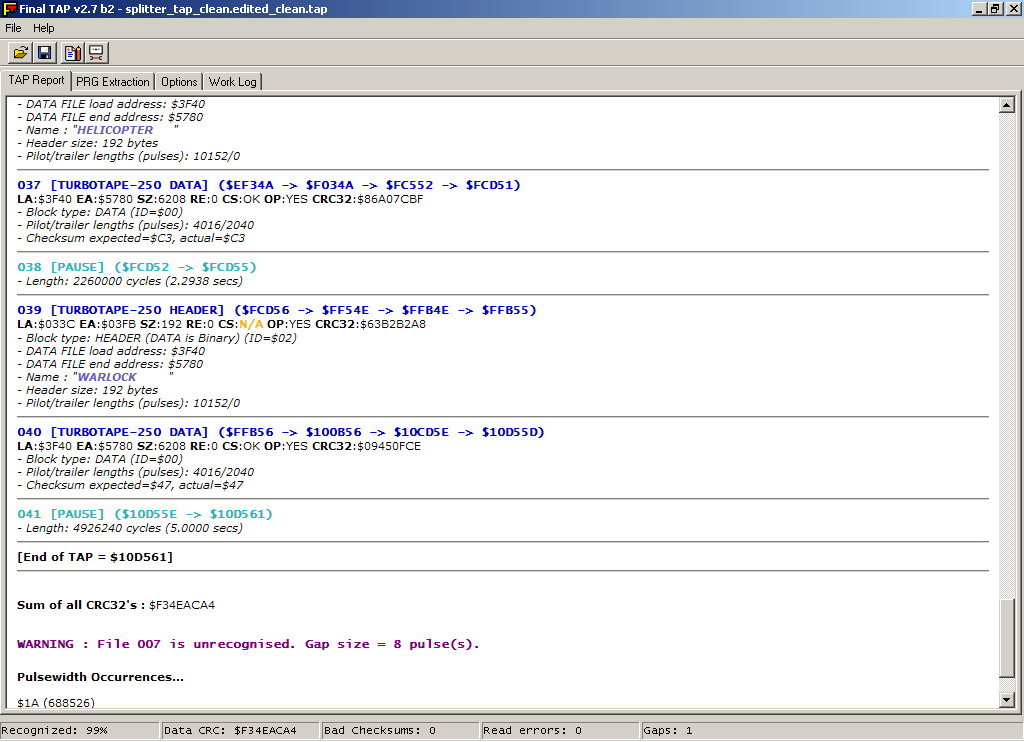Click the File 007 unrecognised warning line
Image resolution: width=1024 pixels, height=742 pixels.
[248, 644]
